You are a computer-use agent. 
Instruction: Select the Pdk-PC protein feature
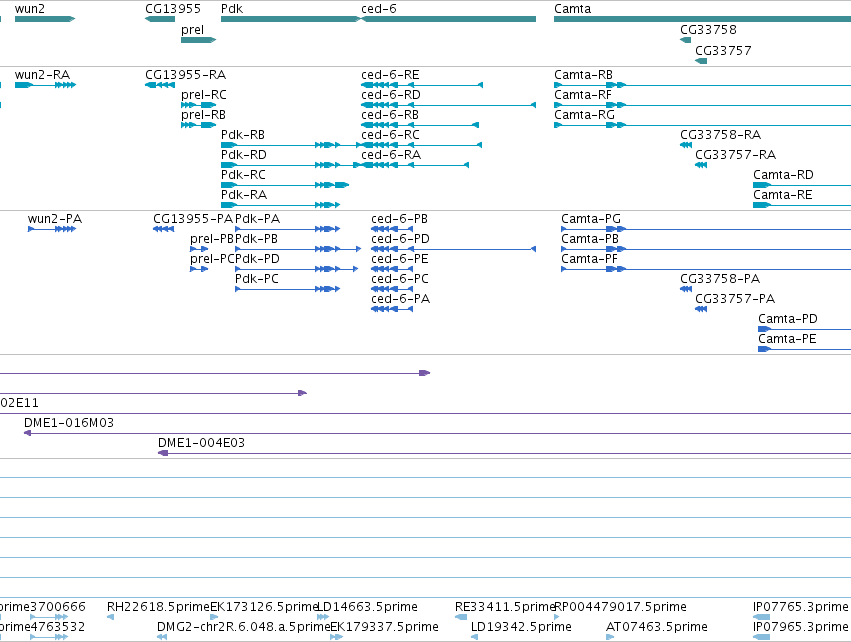pyautogui.click(x=288, y=289)
